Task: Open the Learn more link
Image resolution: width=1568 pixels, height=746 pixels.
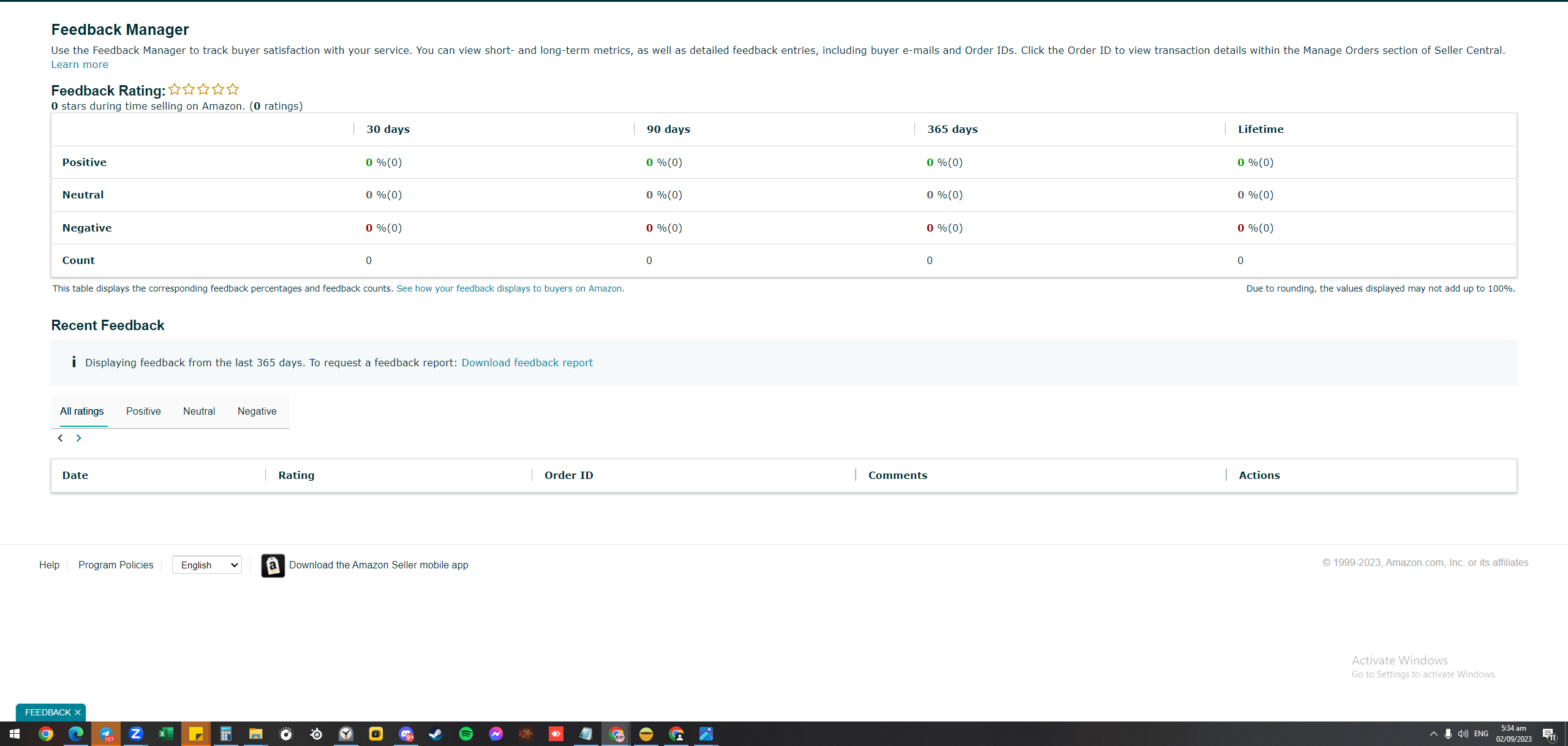Action: click(80, 64)
